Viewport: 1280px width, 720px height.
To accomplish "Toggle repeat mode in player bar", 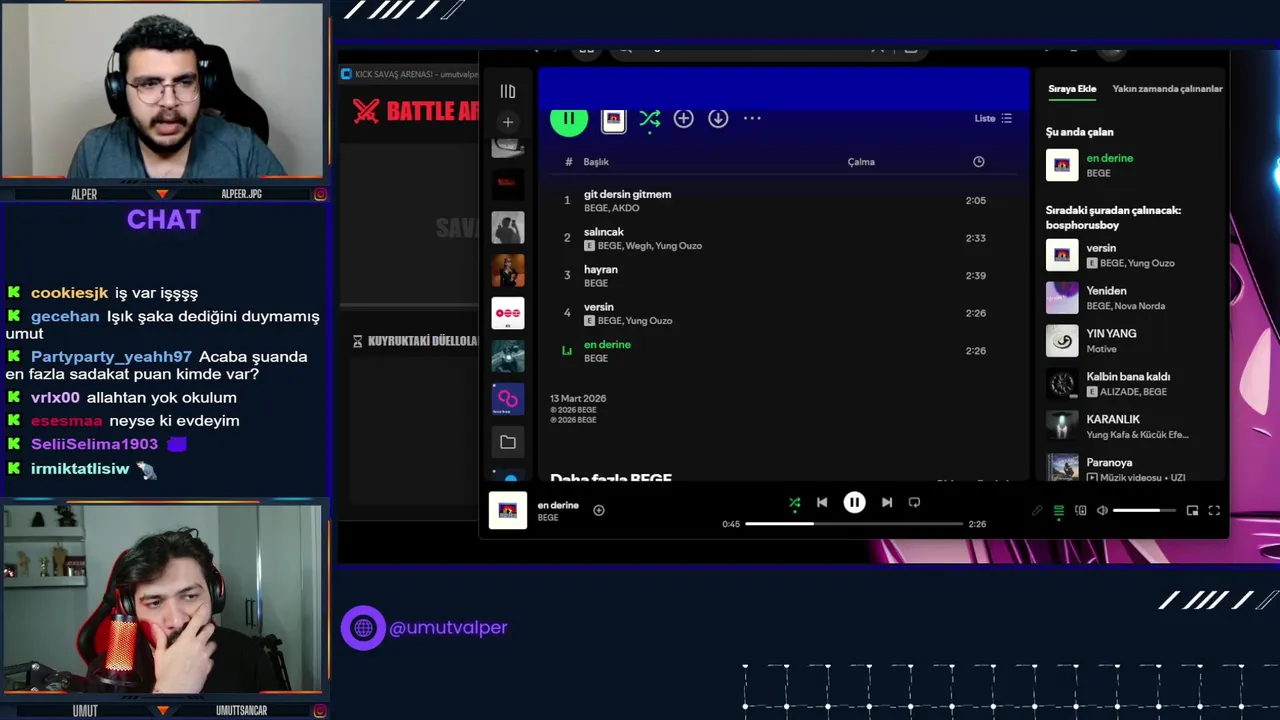I will point(914,503).
